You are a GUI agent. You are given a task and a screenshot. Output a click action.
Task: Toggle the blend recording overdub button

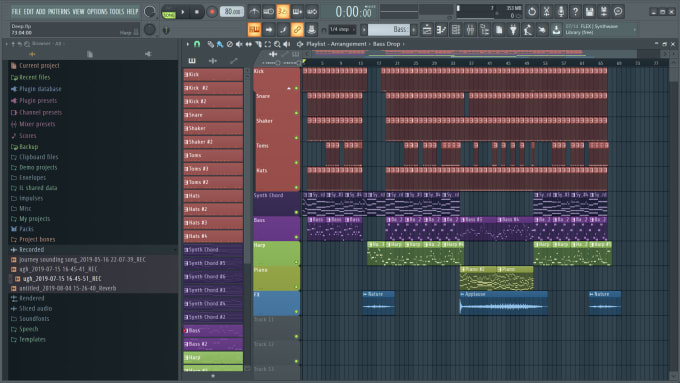(297, 12)
